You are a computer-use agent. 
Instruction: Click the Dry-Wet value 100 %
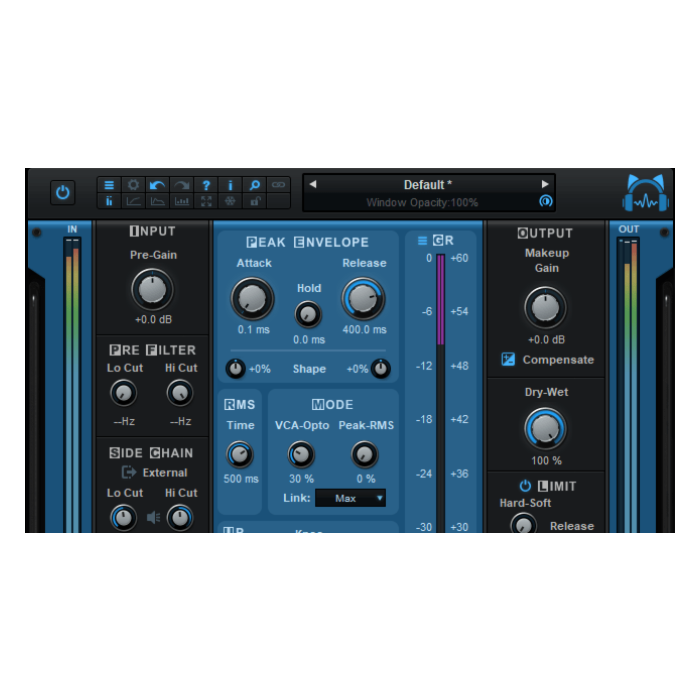(546, 461)
